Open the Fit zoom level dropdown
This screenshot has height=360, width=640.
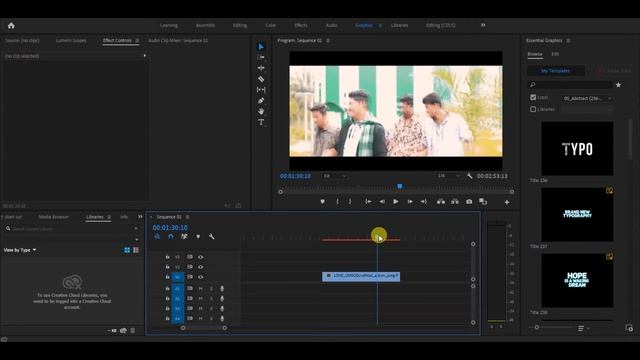(x=335, y=176)
